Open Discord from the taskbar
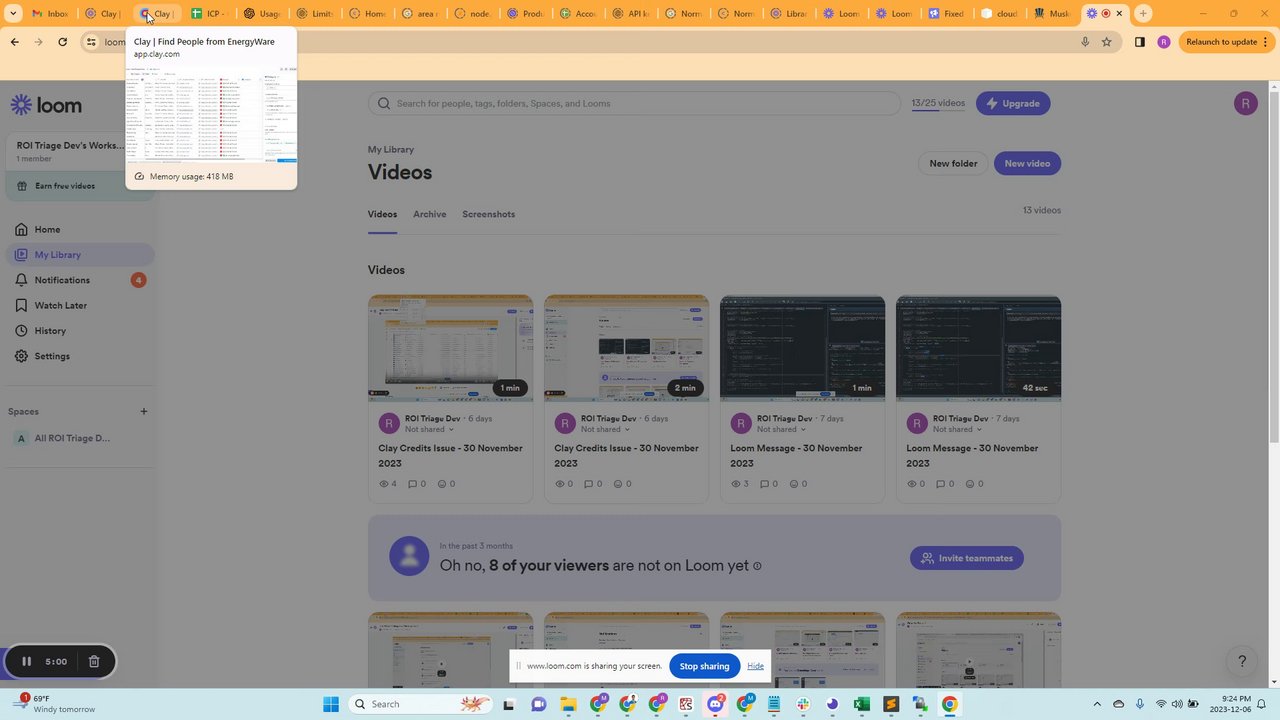 coord(715,704)
